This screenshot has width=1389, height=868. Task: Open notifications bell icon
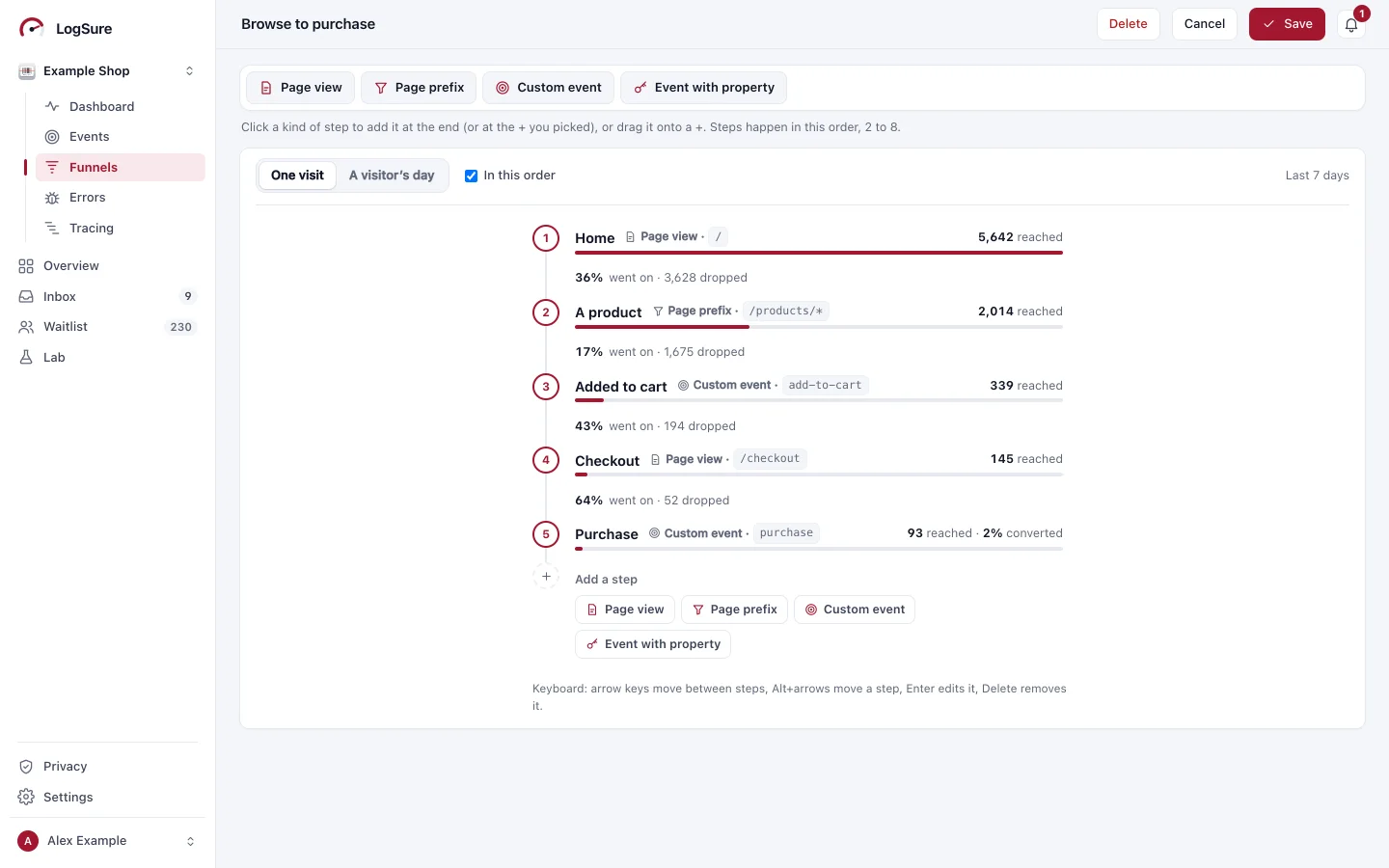click(1351, 25)
